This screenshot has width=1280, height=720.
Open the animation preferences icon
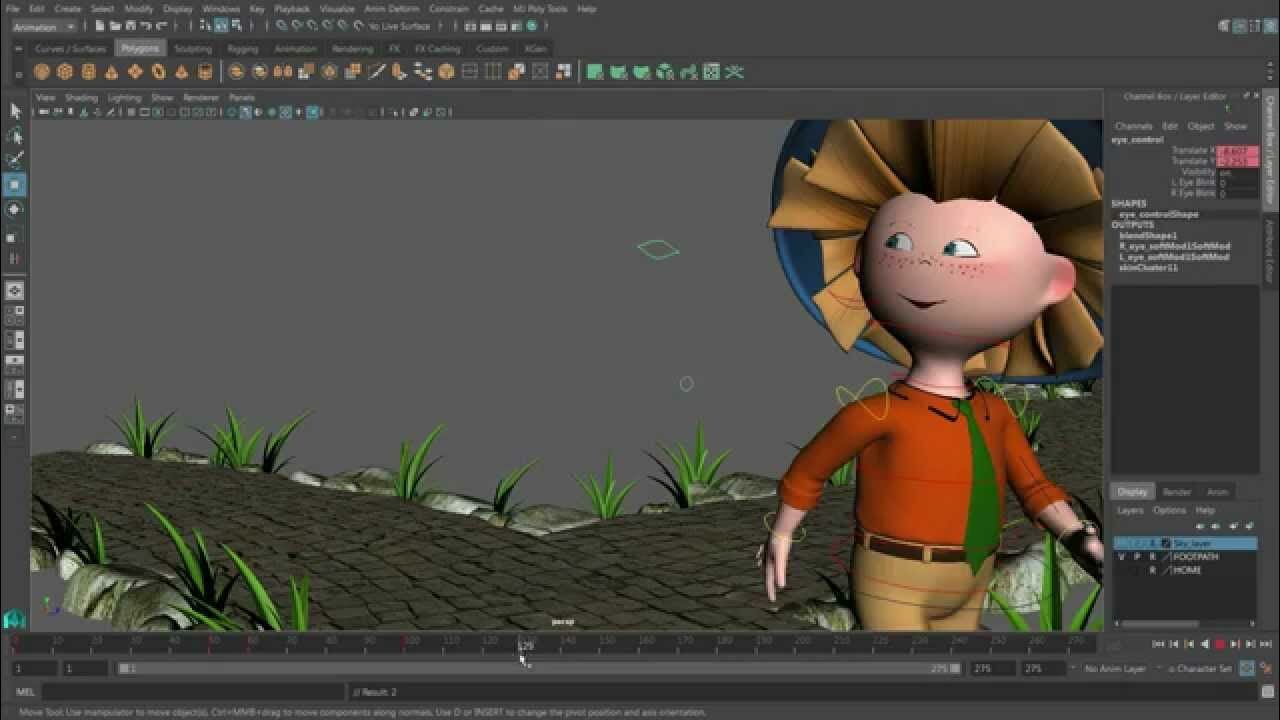(x=1267, y=669)
